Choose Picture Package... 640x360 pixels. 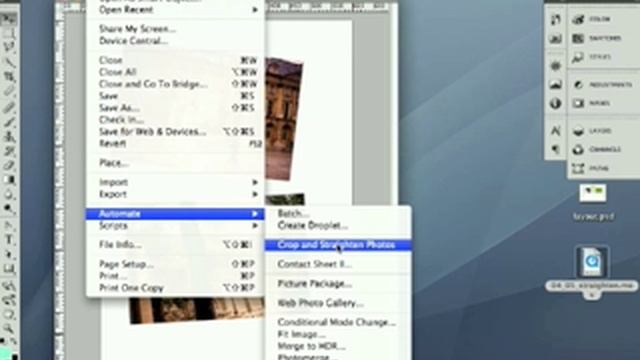[338, 284]
